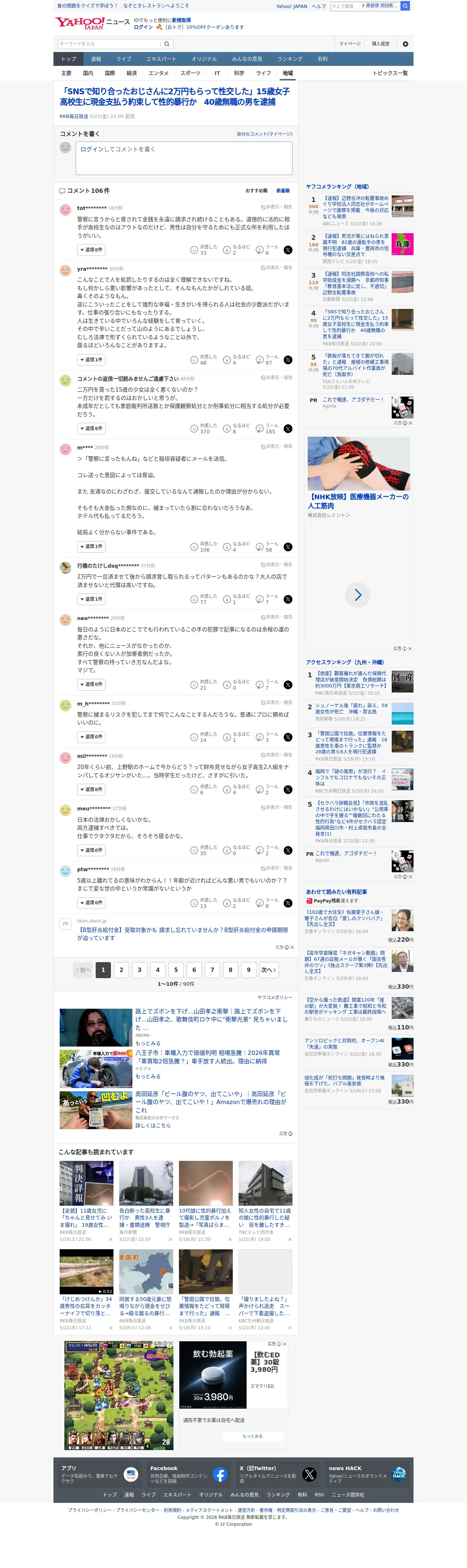Click なるほど icon on 行橋のたけしdsq comment
This screenshot has width=467, height=1568.
pos(227,600)
